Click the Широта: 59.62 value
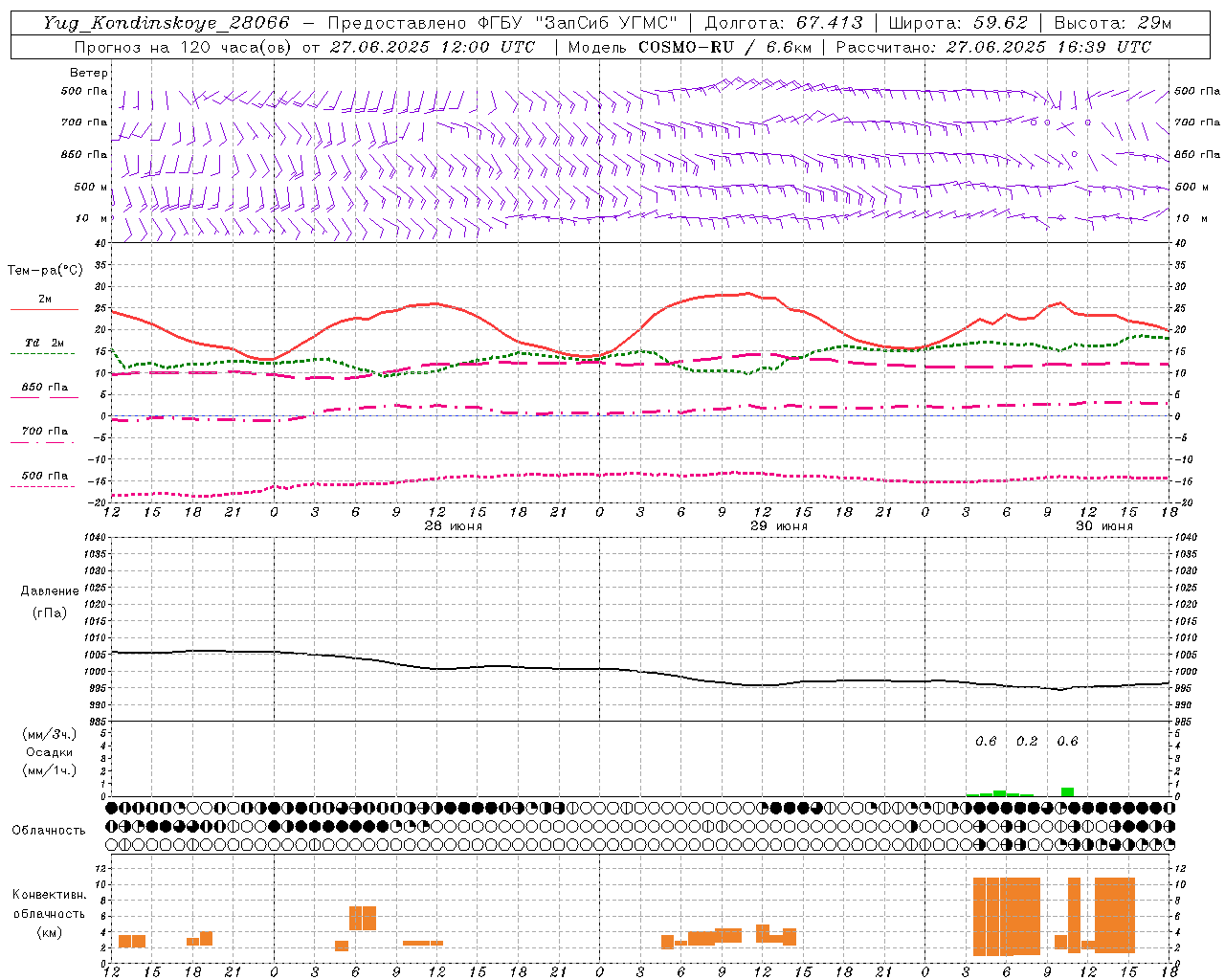Screen dimensions: 1225x980 [x=958, y=23]
